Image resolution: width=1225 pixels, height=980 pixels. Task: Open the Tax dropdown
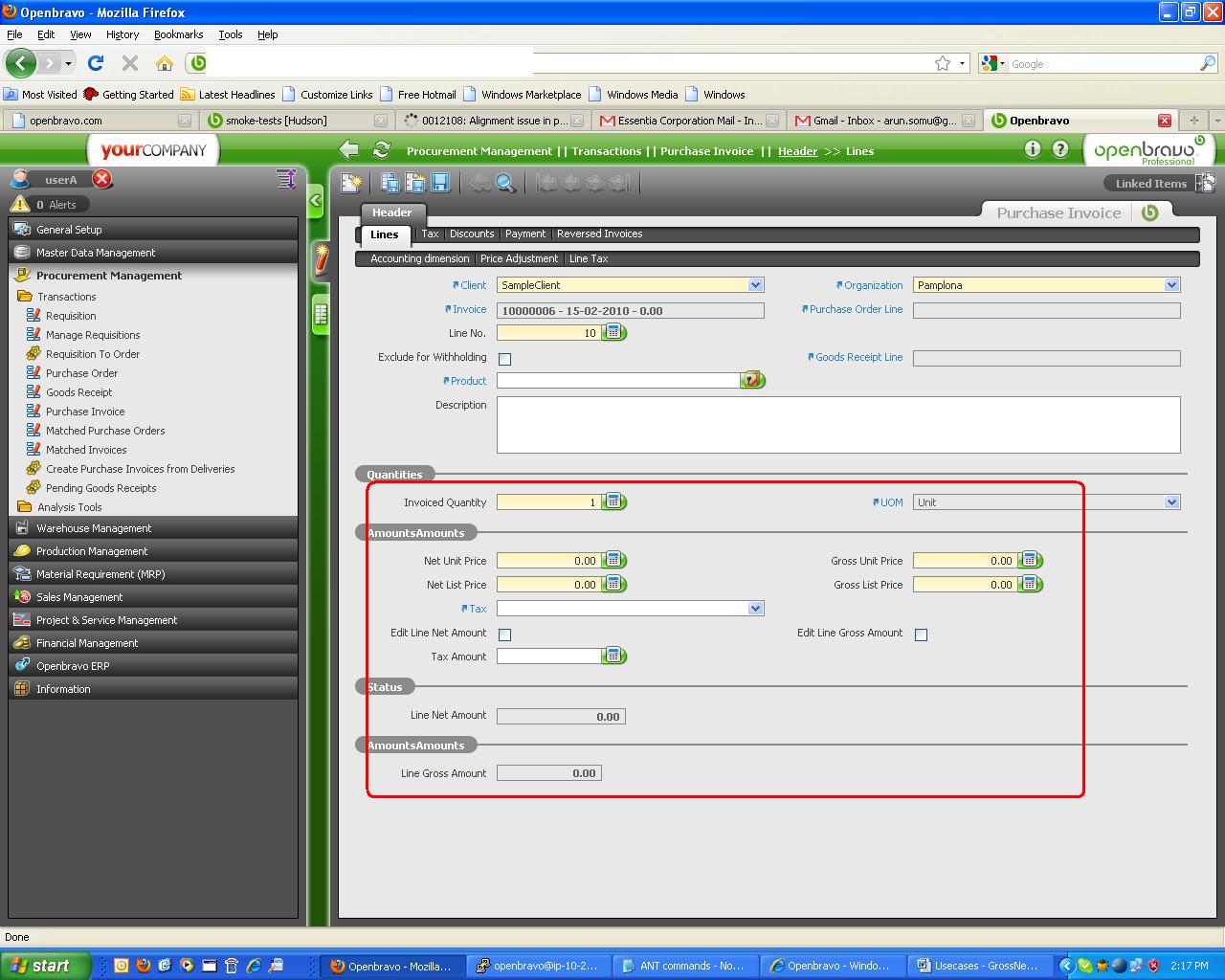[x=755, y=609]
